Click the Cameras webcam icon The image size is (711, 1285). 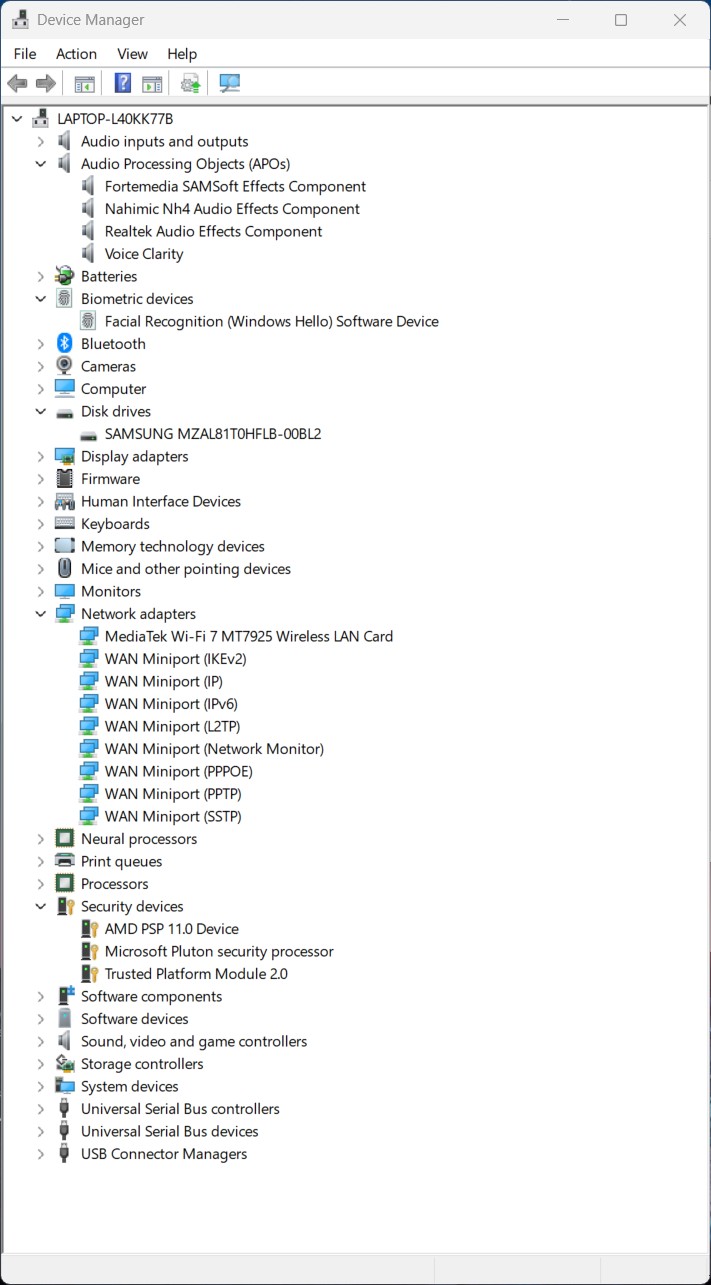tap(65, 366)
